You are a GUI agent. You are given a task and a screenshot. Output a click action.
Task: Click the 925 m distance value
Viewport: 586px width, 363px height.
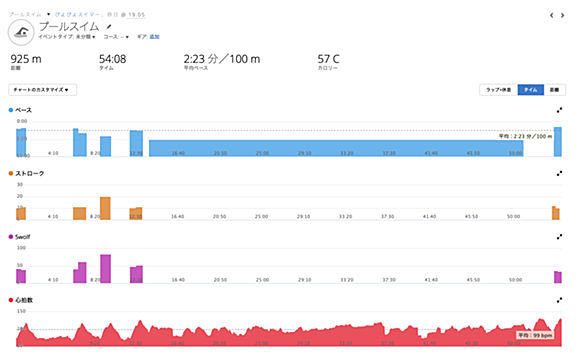click(26, 59)
